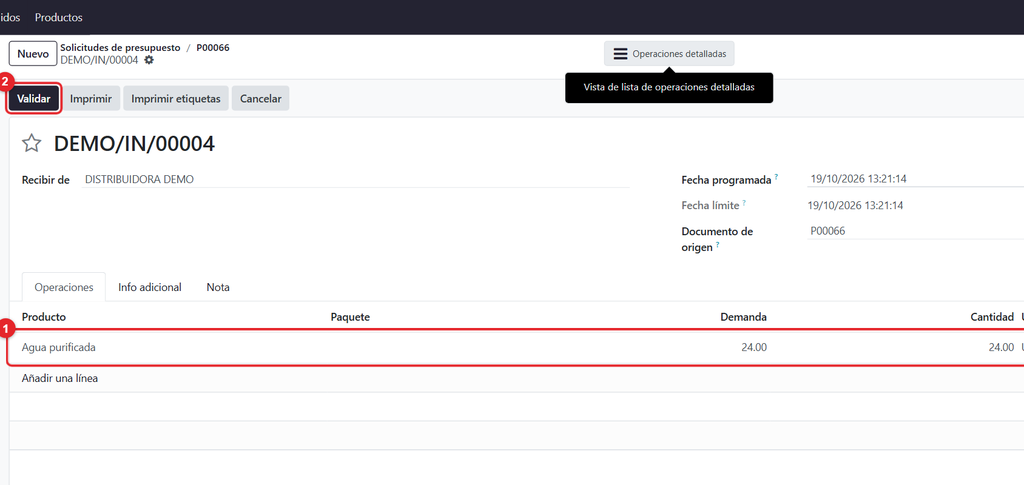Open the Productos menu
Screen dimensions: 1024x485
pyautogui.click(x=59, y=18)
